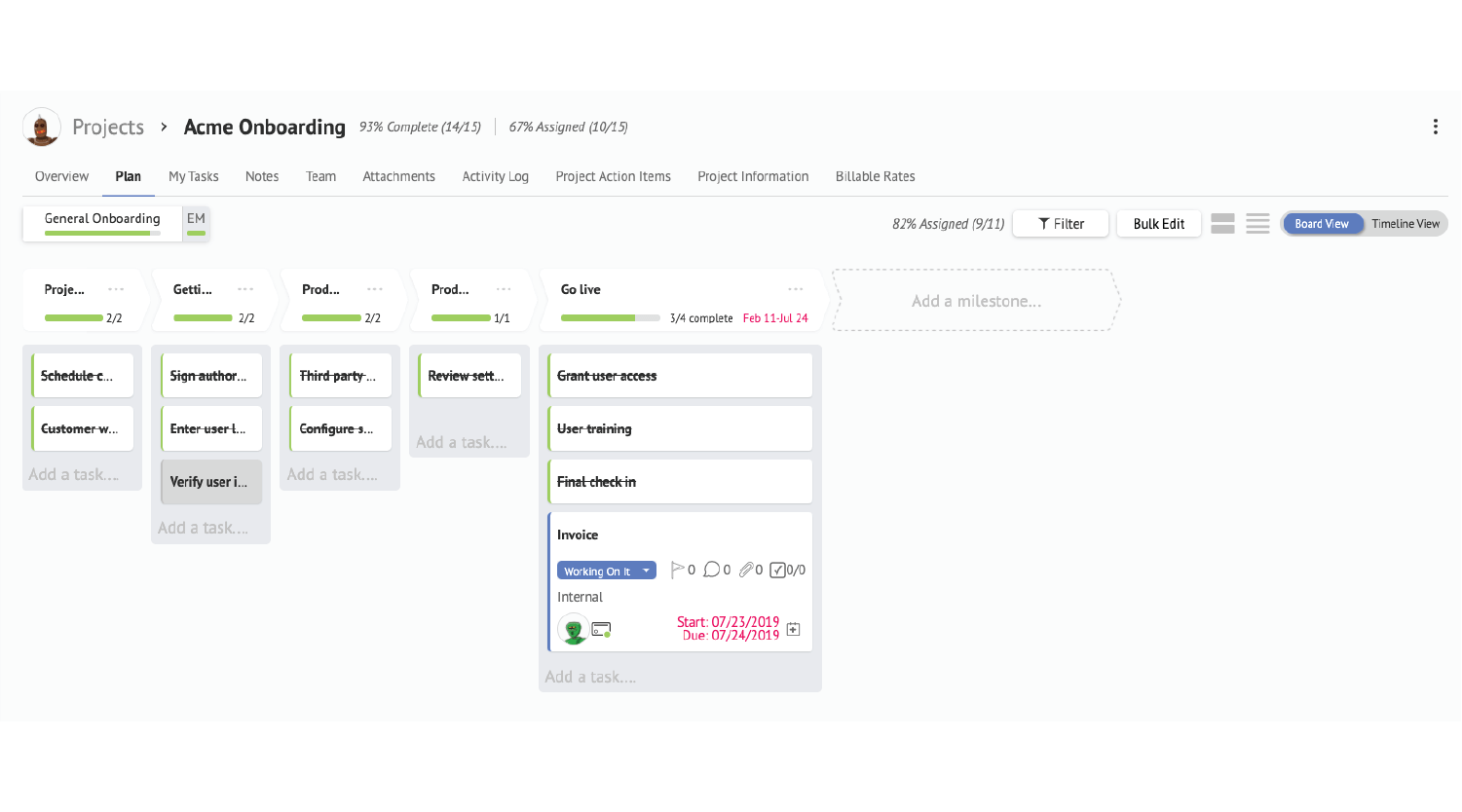Click Add a milestone placeholder
Image resolution: width=1462 pixels, height=812 pixels.
click(976, 301)
